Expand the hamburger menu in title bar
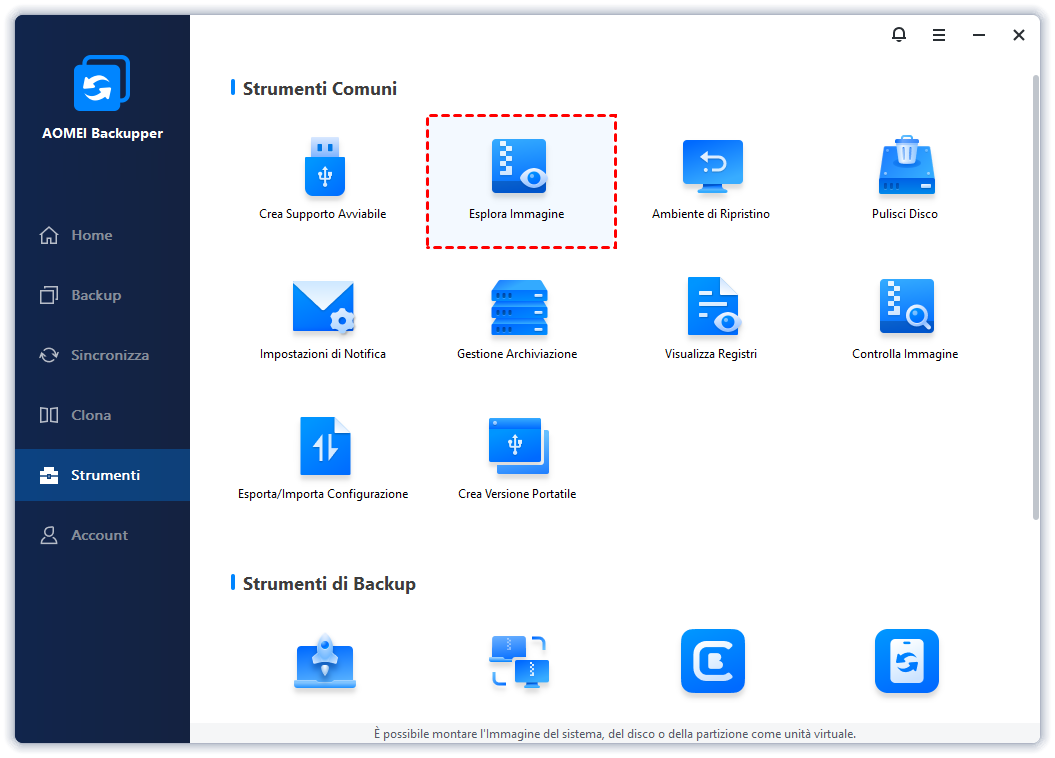Image resolution: width=1055 pixels, height=758 pixels. (x=939, y=35)
